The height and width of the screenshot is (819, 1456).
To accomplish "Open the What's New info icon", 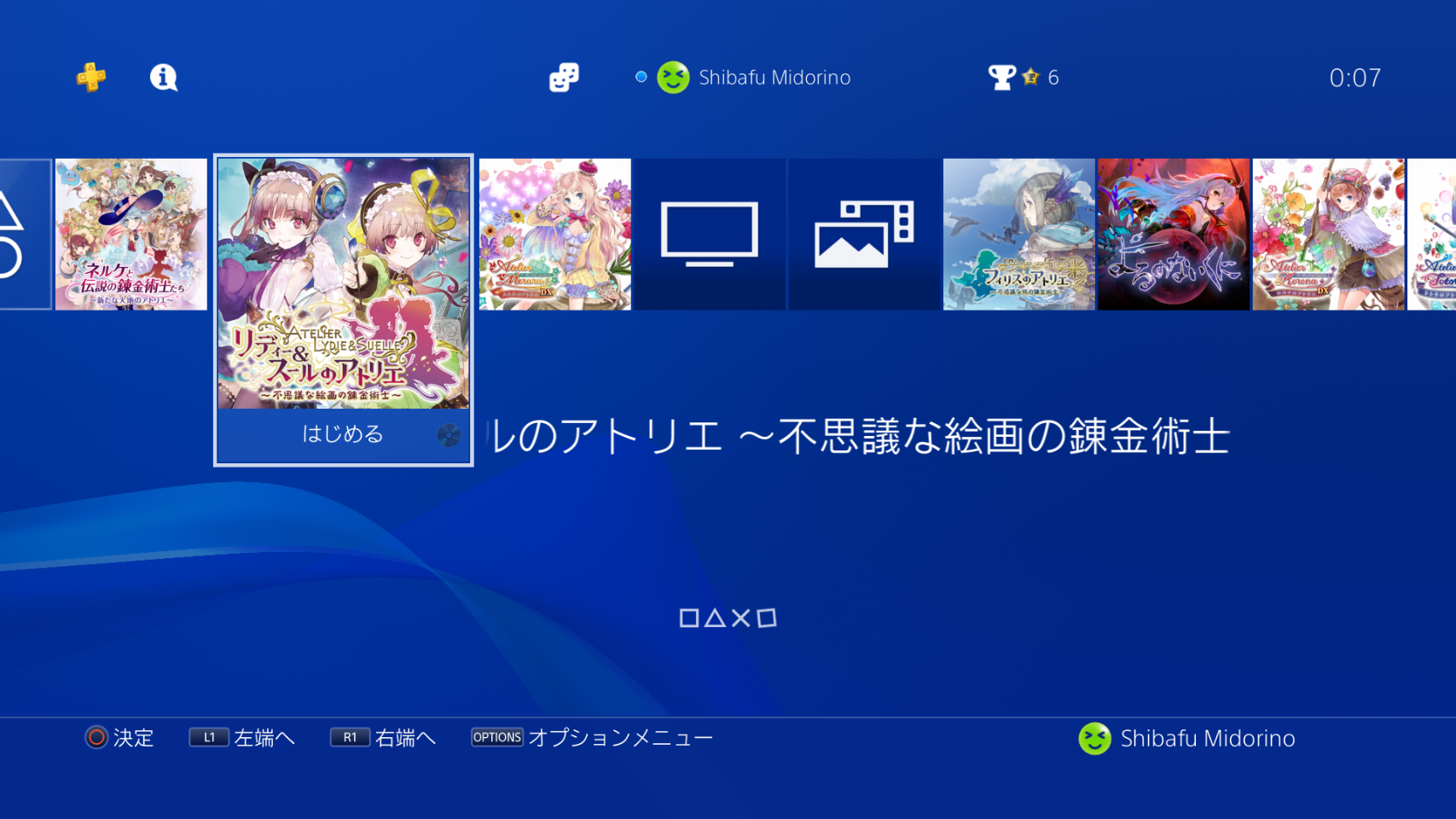I will pos(164,78).
